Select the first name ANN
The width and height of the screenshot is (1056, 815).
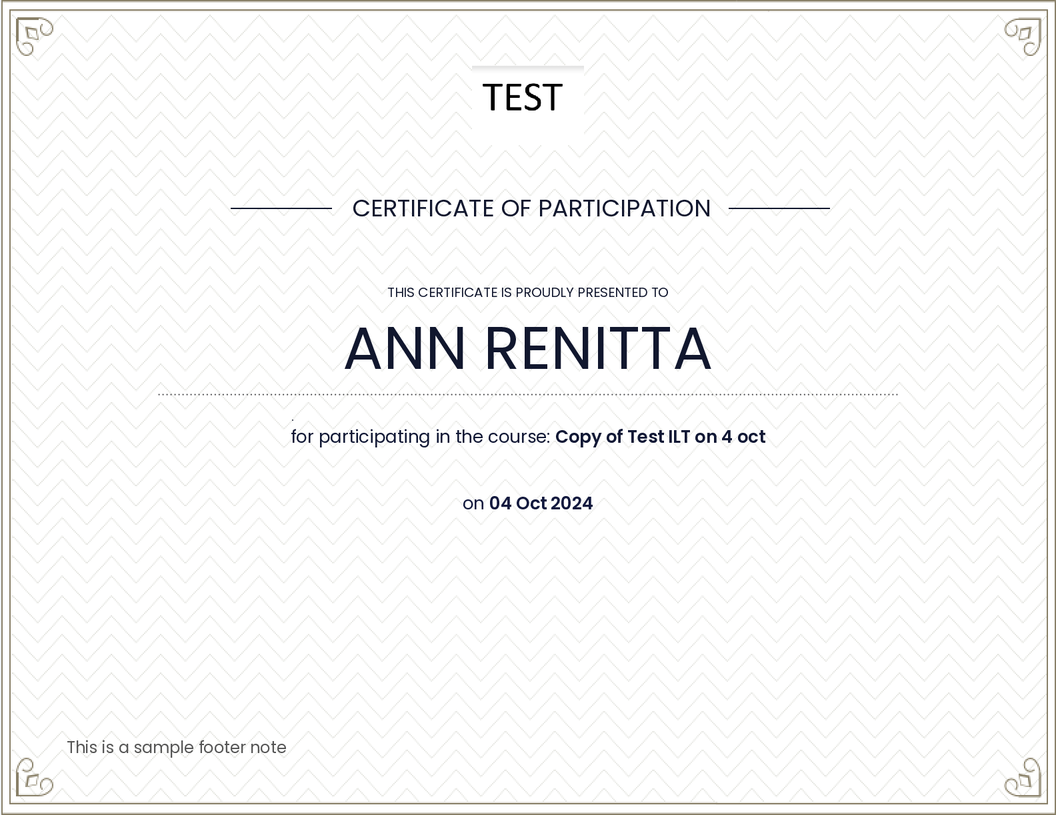(405, 349)
